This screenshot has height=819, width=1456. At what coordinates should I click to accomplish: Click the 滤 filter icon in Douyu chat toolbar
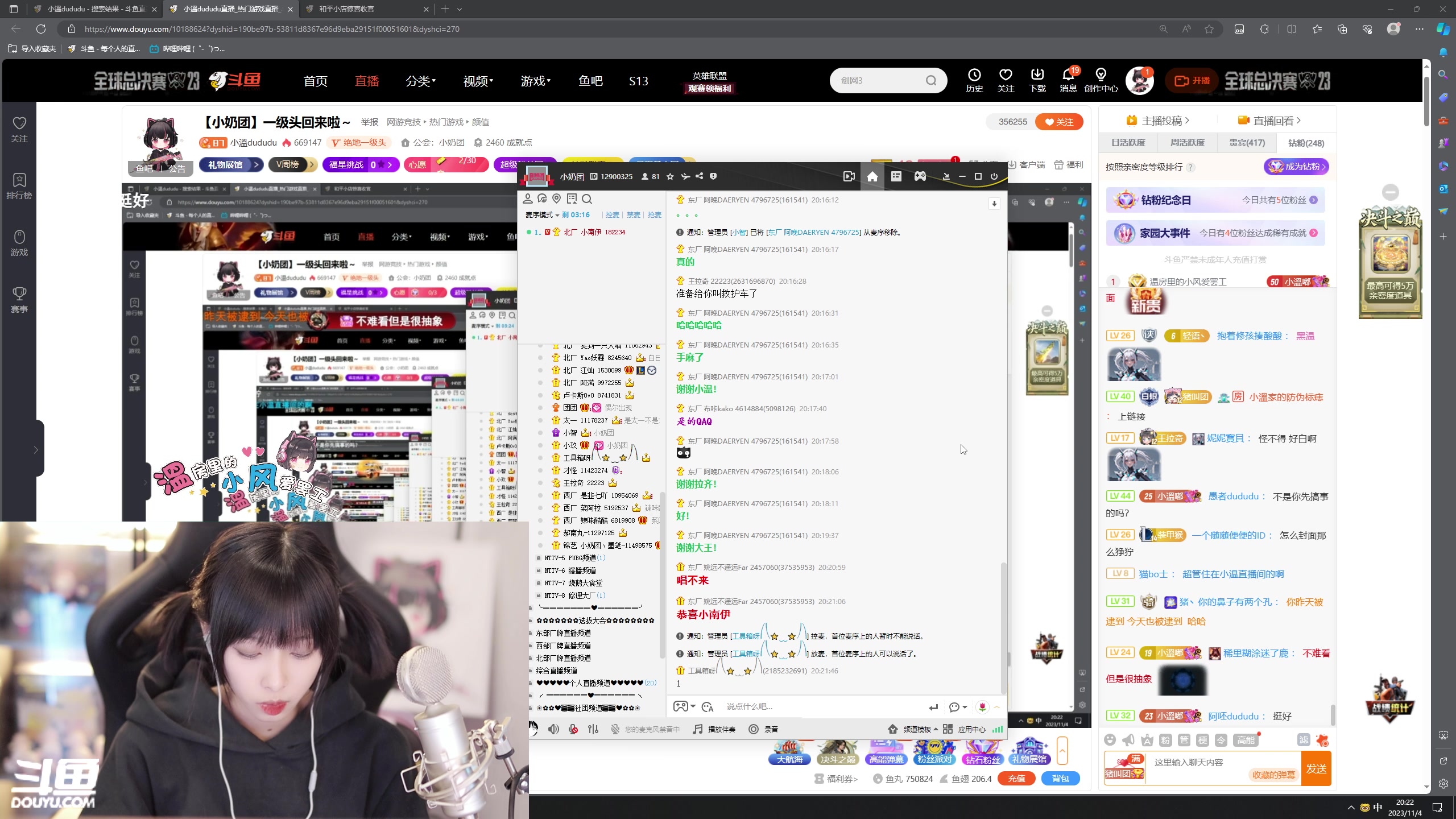tap(1304, 739)
